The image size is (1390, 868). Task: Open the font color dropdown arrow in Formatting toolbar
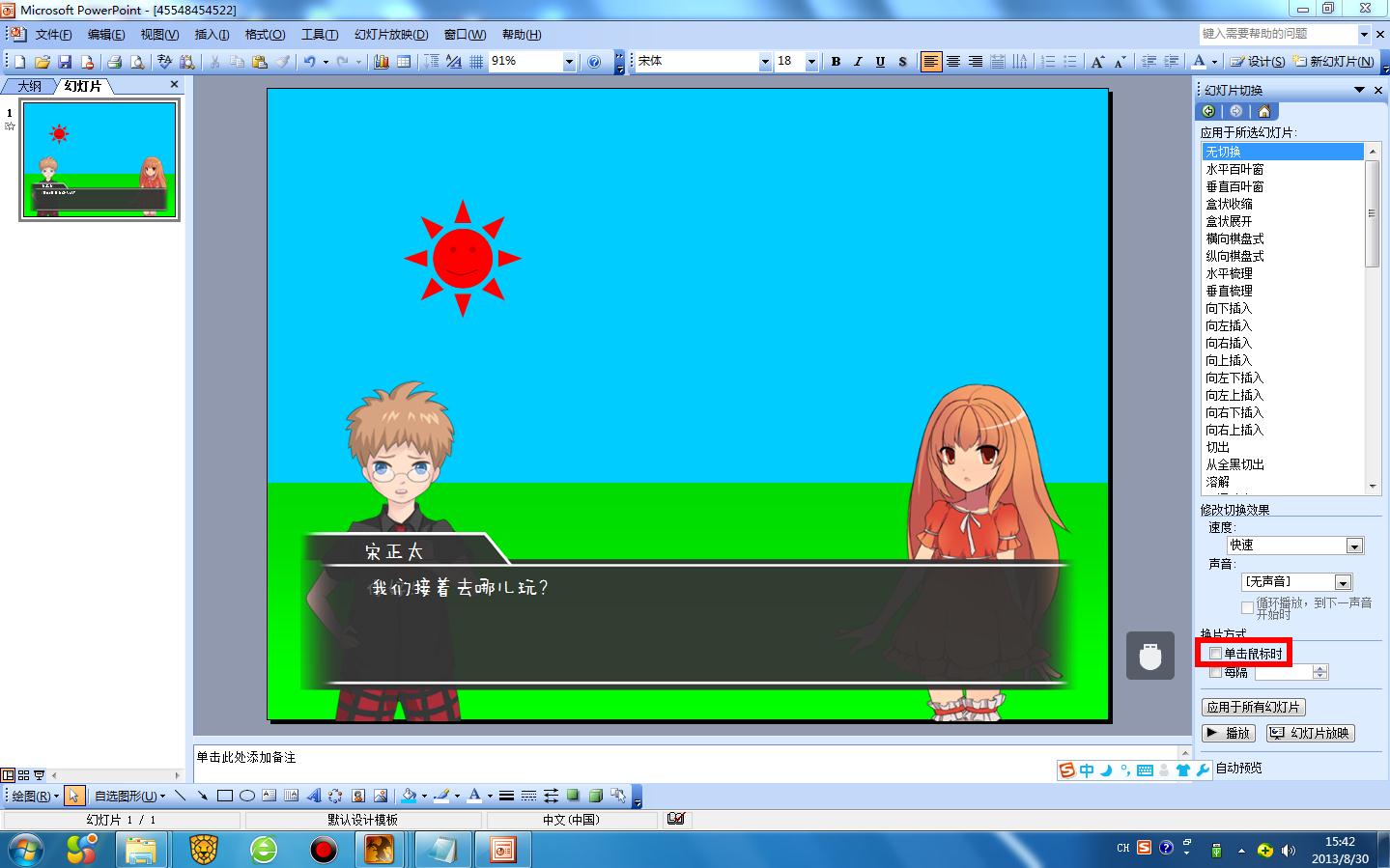click(1214, 62)
